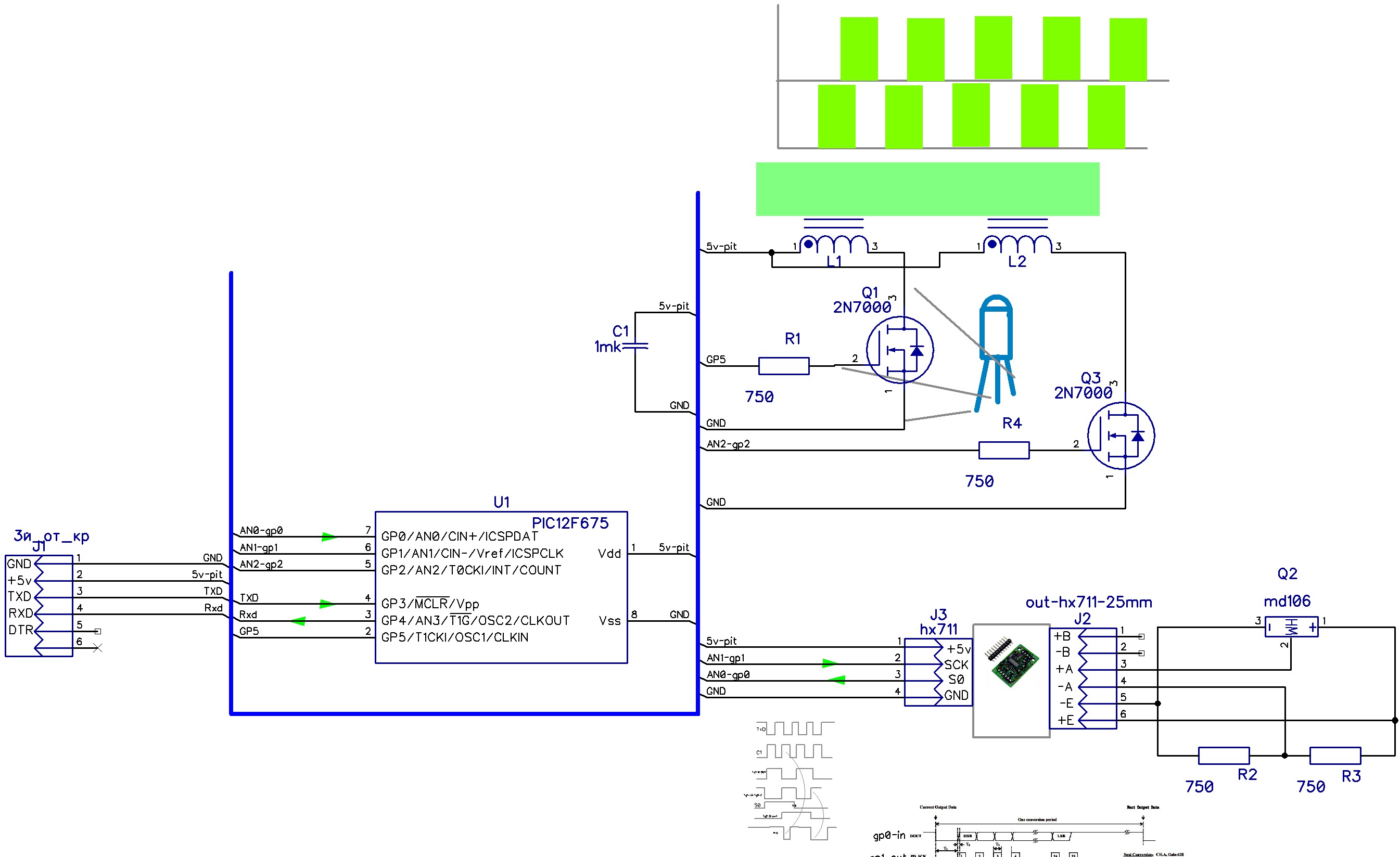Select the Q3 2N7000 MOSFET symbol
Screen dimensions: 1400x857
[x=1121, y=436]
